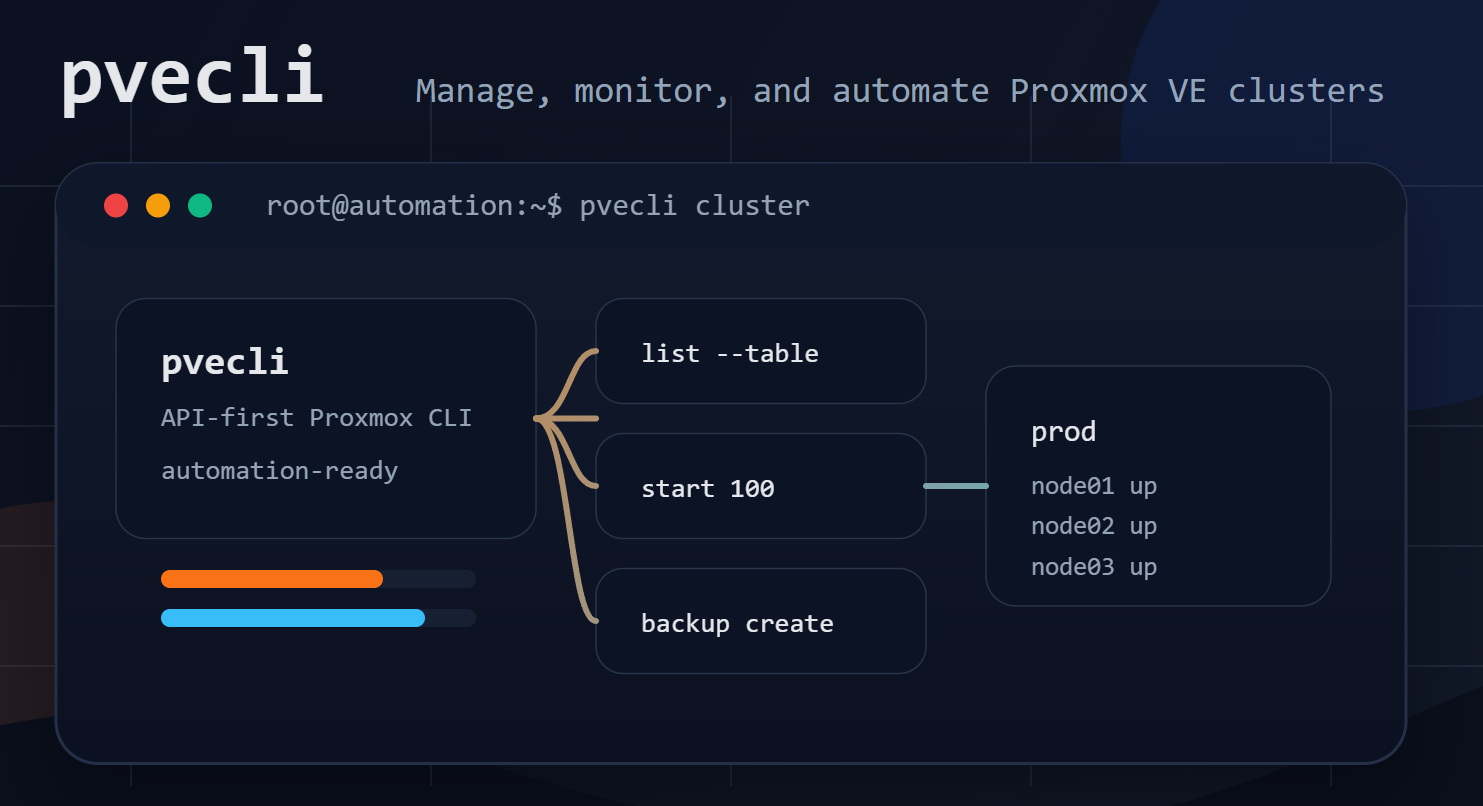The image size is (1483, 806).
Task: Click the orange progress bar
Action: [x=272, y=579]
